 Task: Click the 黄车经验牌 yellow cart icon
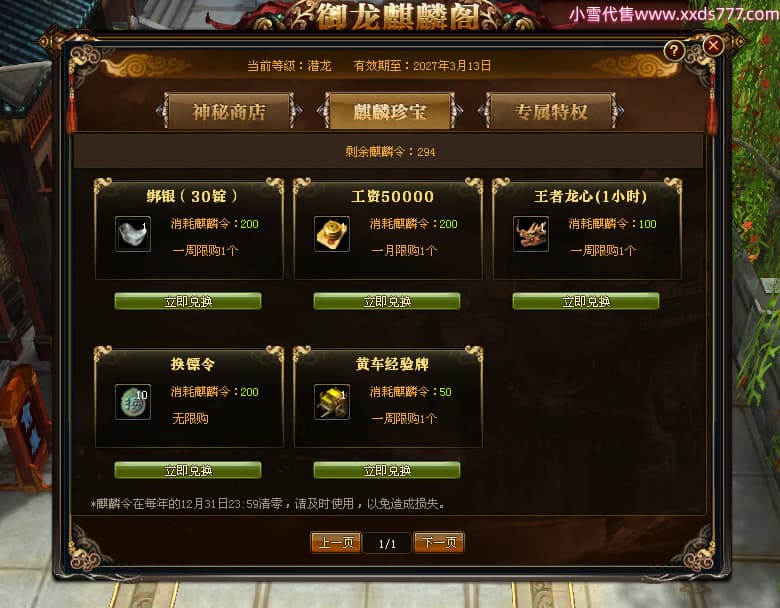point(332,402)
